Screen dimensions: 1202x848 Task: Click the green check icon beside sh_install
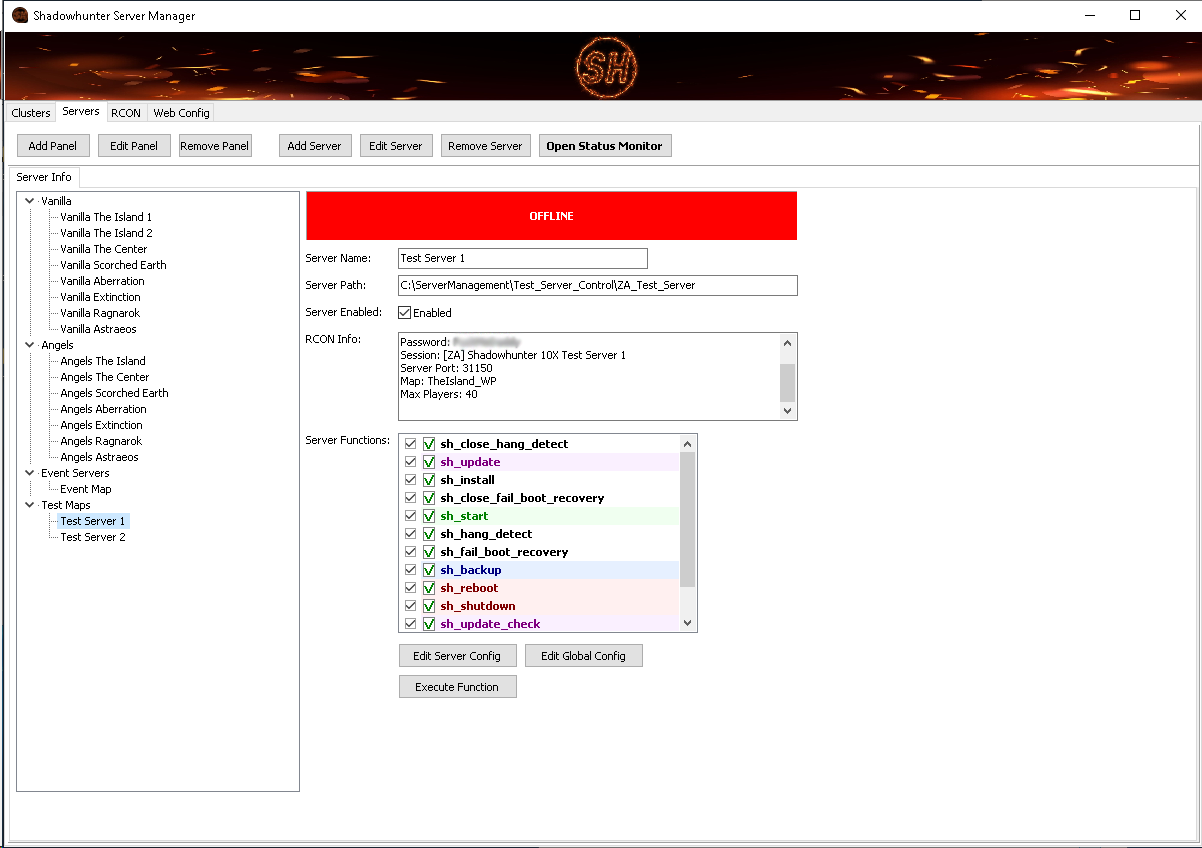pyautogui.click(x=429, y=479)
